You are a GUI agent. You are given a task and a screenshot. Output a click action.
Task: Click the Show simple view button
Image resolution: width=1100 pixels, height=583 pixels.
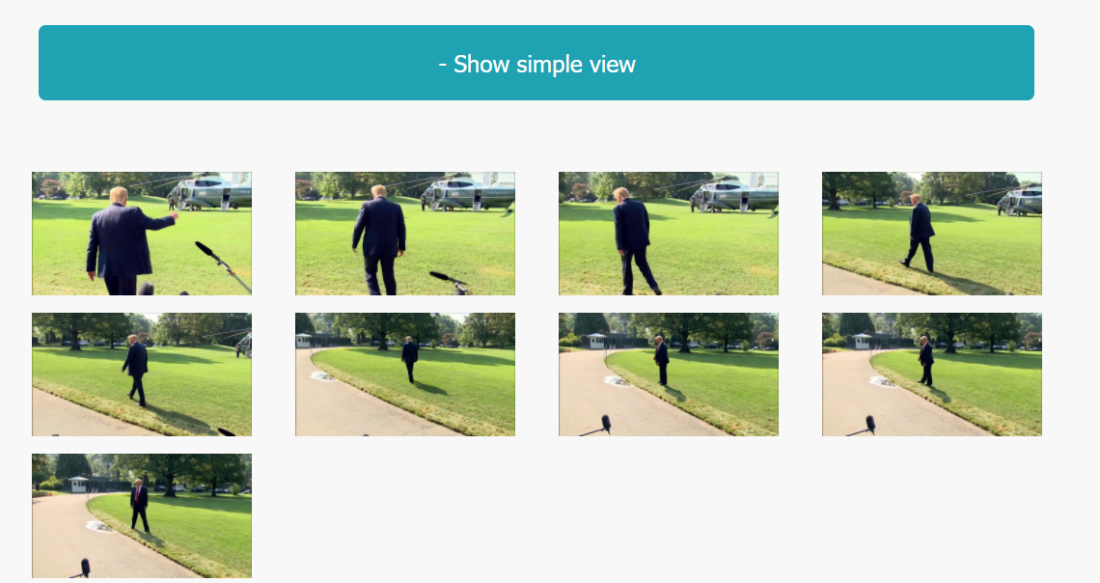tap(536, 63)
